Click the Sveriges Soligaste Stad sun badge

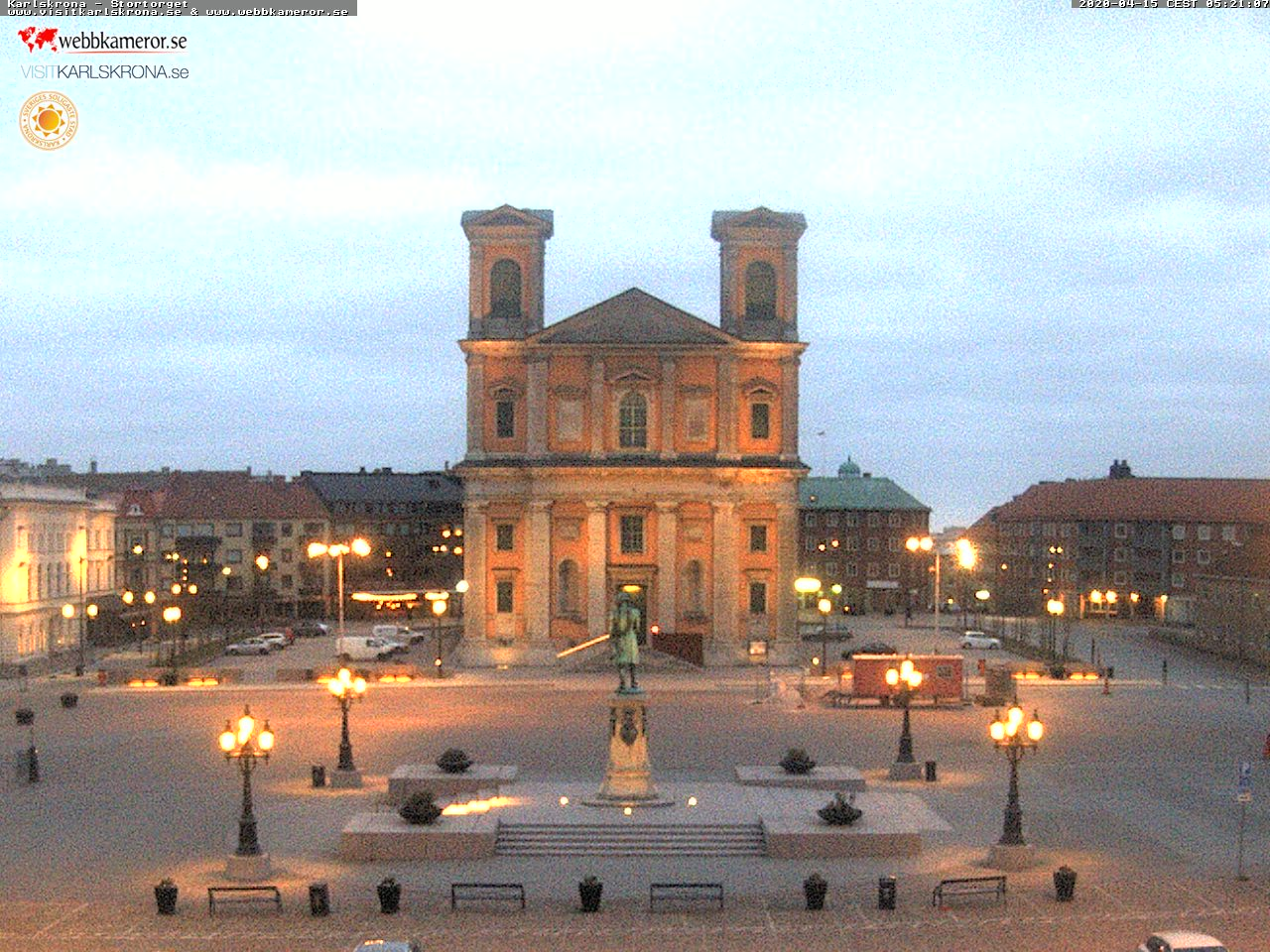click(48, 121)
